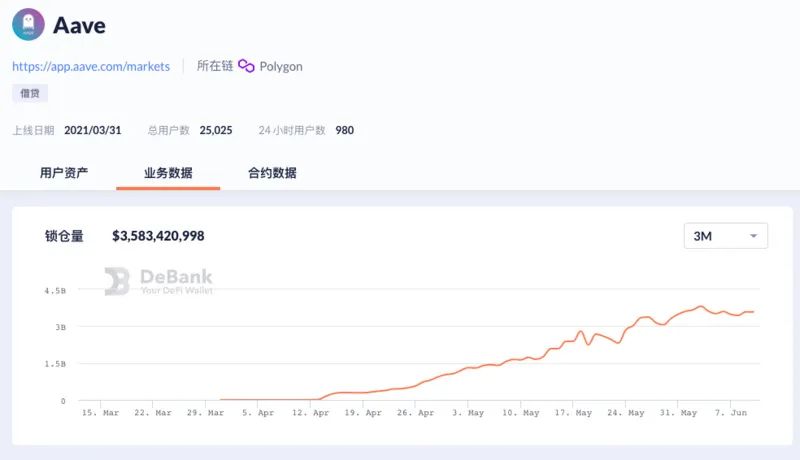Click the 17. May axis label
The height and width of the screenshot is (460, 800).
(573, 413)
